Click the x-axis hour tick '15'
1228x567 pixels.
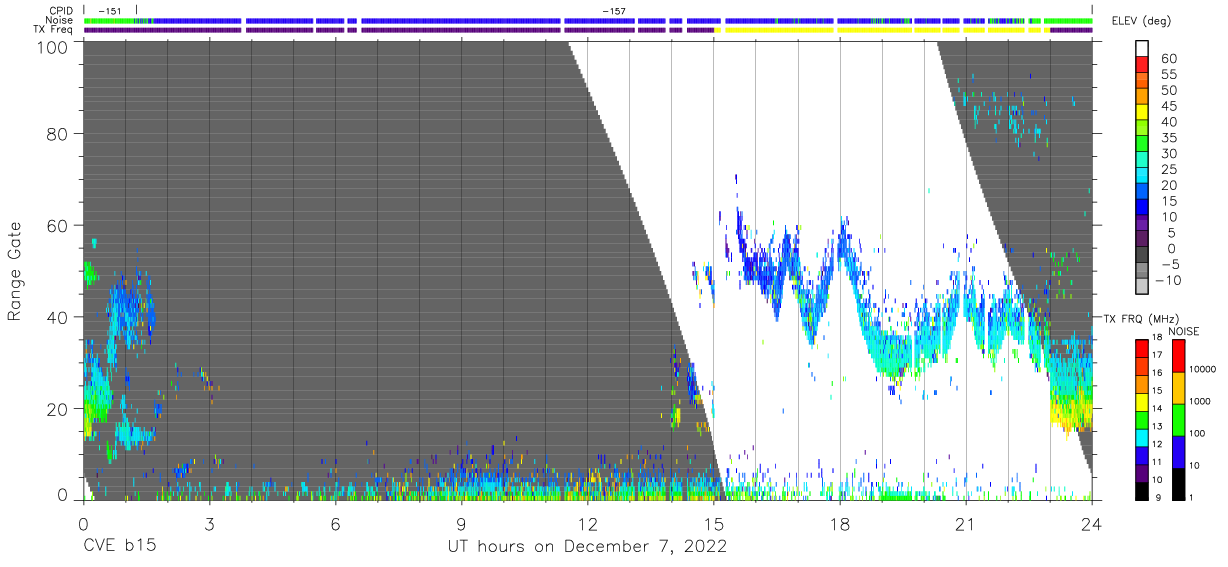tap(713, 524)
